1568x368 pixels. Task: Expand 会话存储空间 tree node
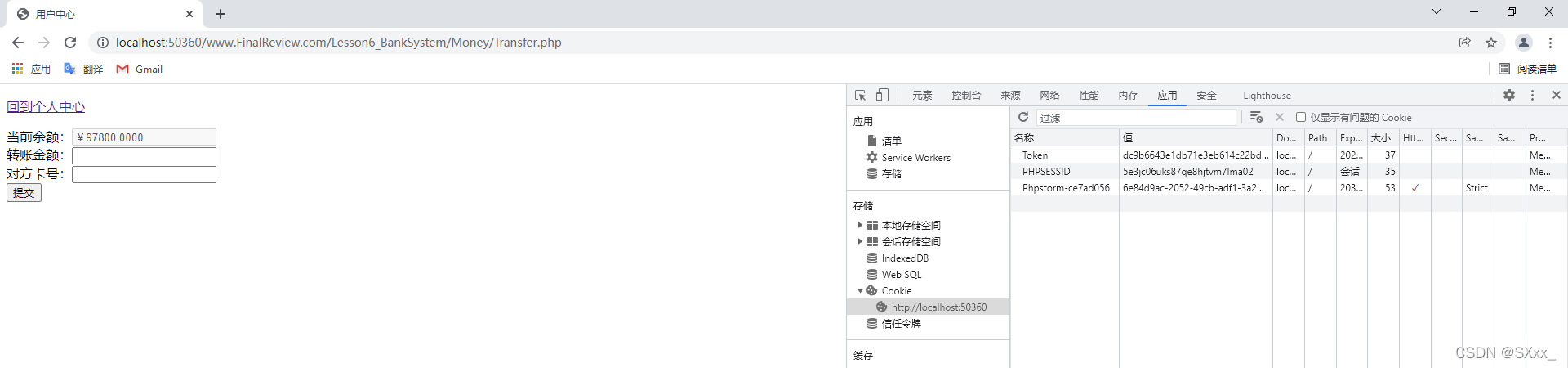[860, 242]
